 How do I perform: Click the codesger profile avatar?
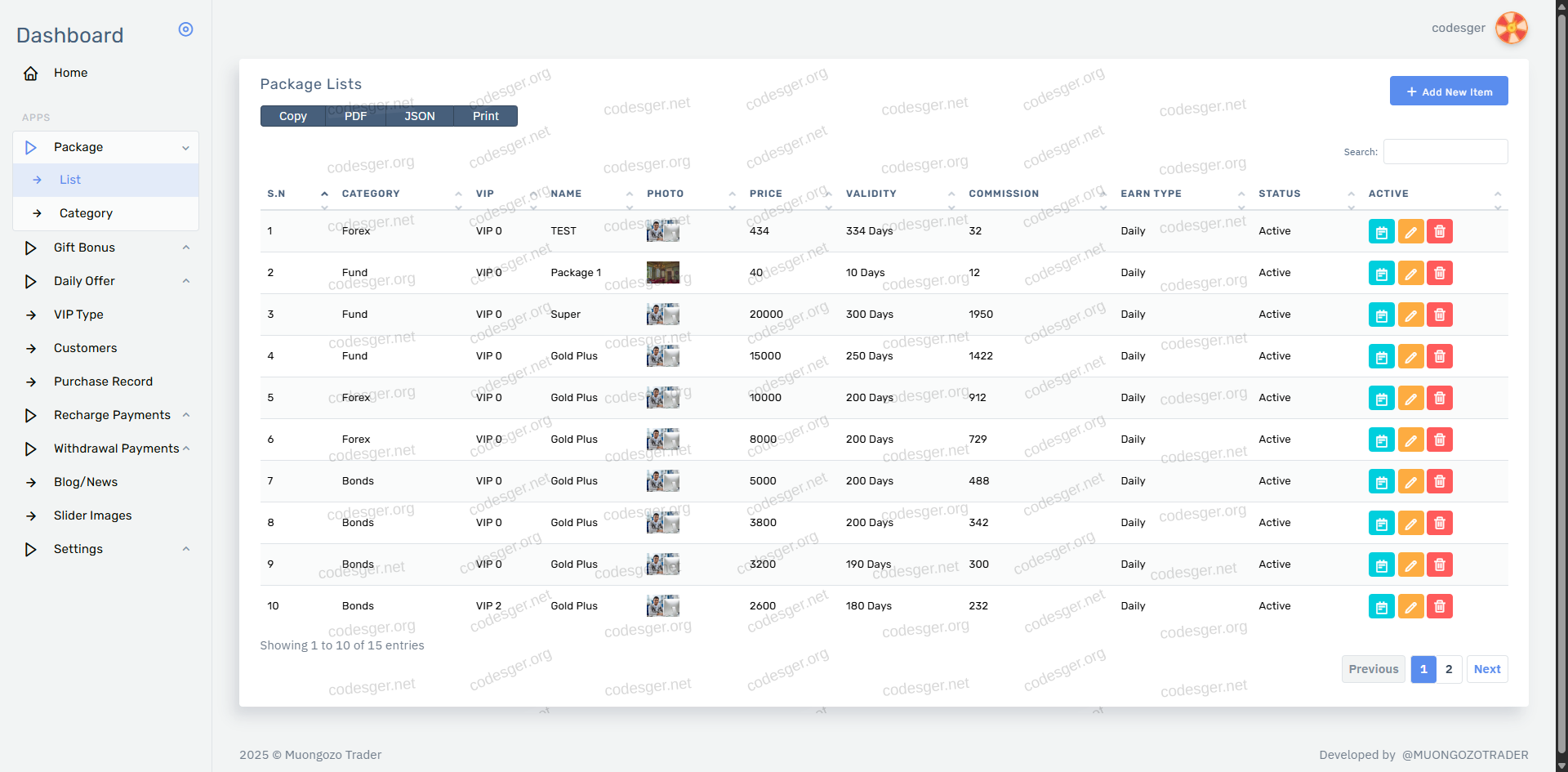pyautogui.click(x=1511, y=28)
